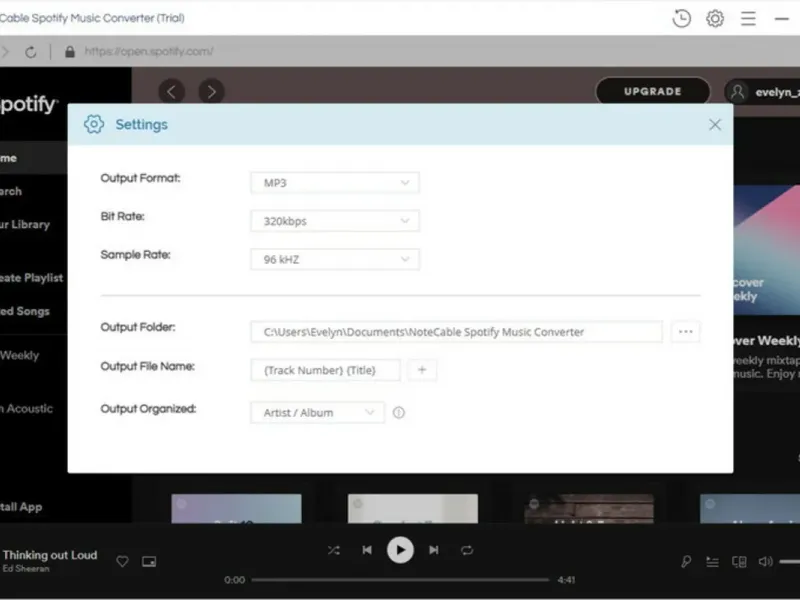Open Your Library in Spotify sidebar
The width and height of the screenshot is (800, 600).
coord(25,224)
